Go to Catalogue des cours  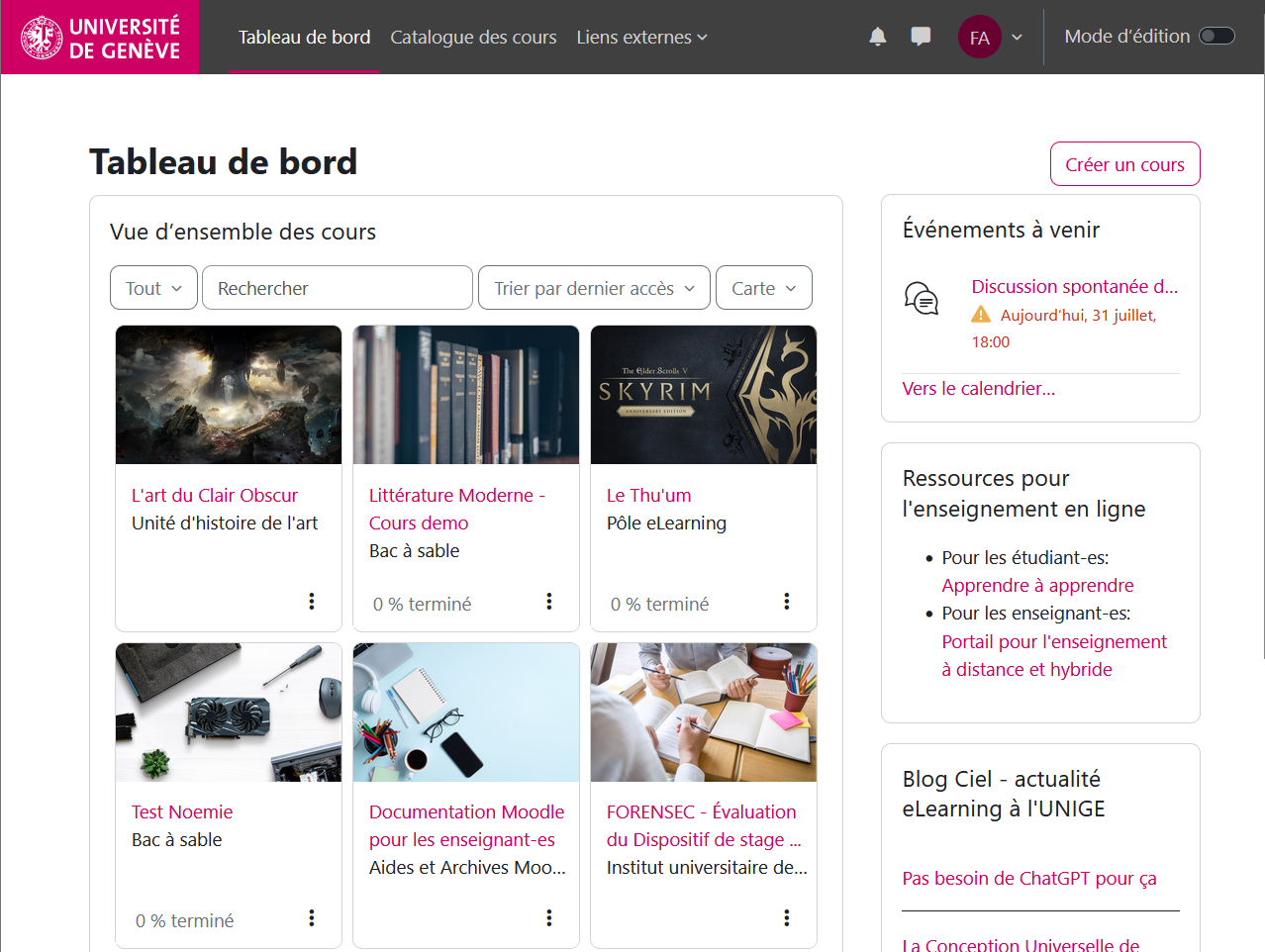click(473, 38)
